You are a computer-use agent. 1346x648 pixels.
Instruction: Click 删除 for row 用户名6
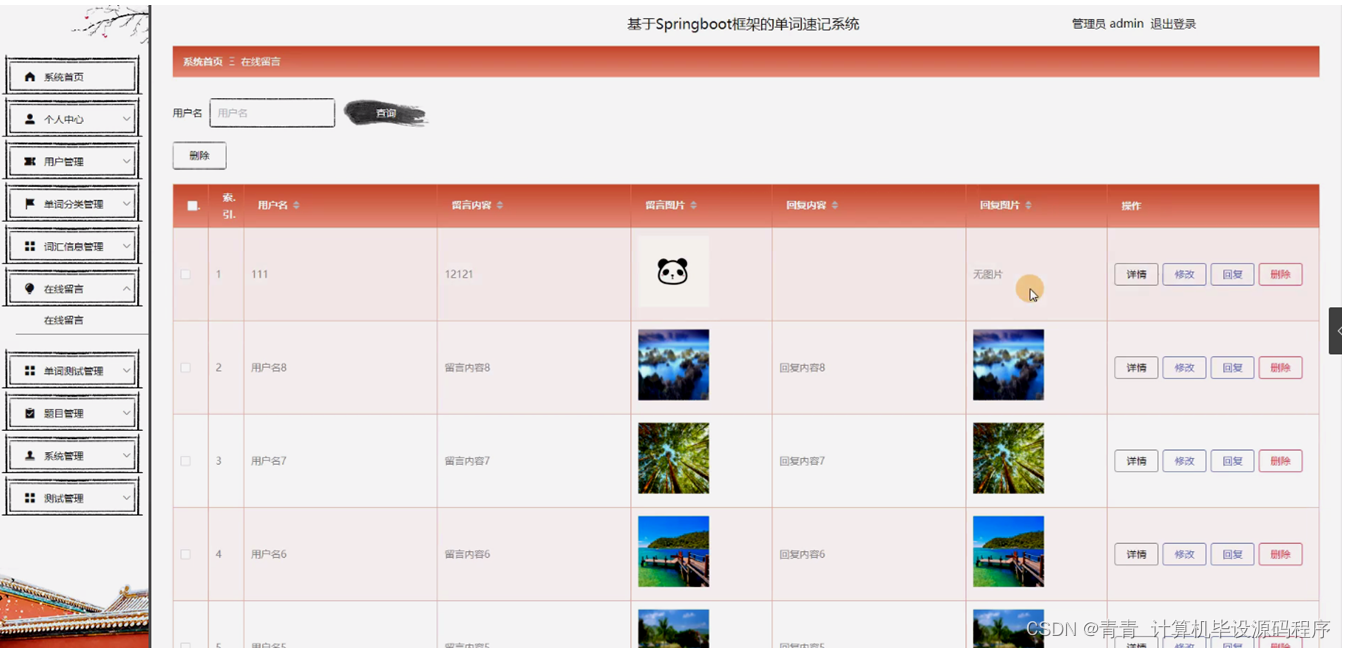(x=1280, y=554)
